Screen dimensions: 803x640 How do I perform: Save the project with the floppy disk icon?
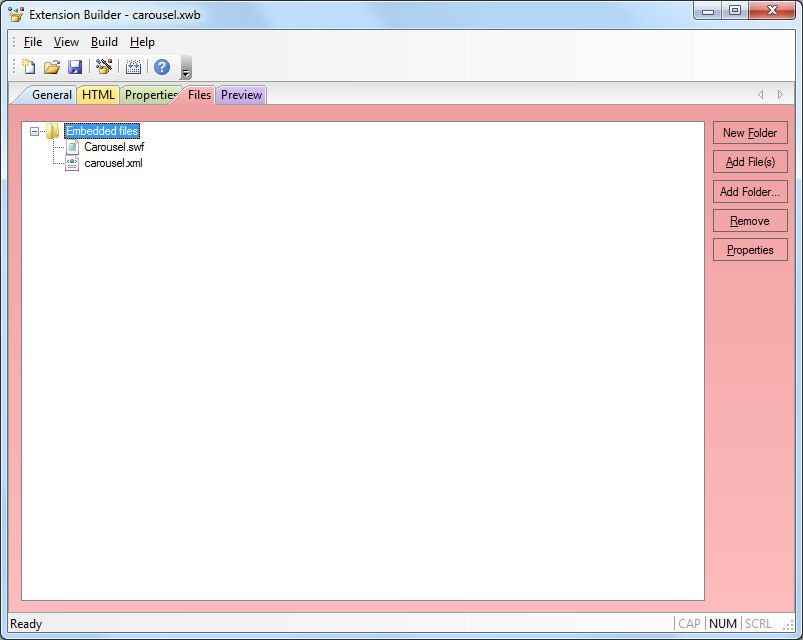(75, 67)
